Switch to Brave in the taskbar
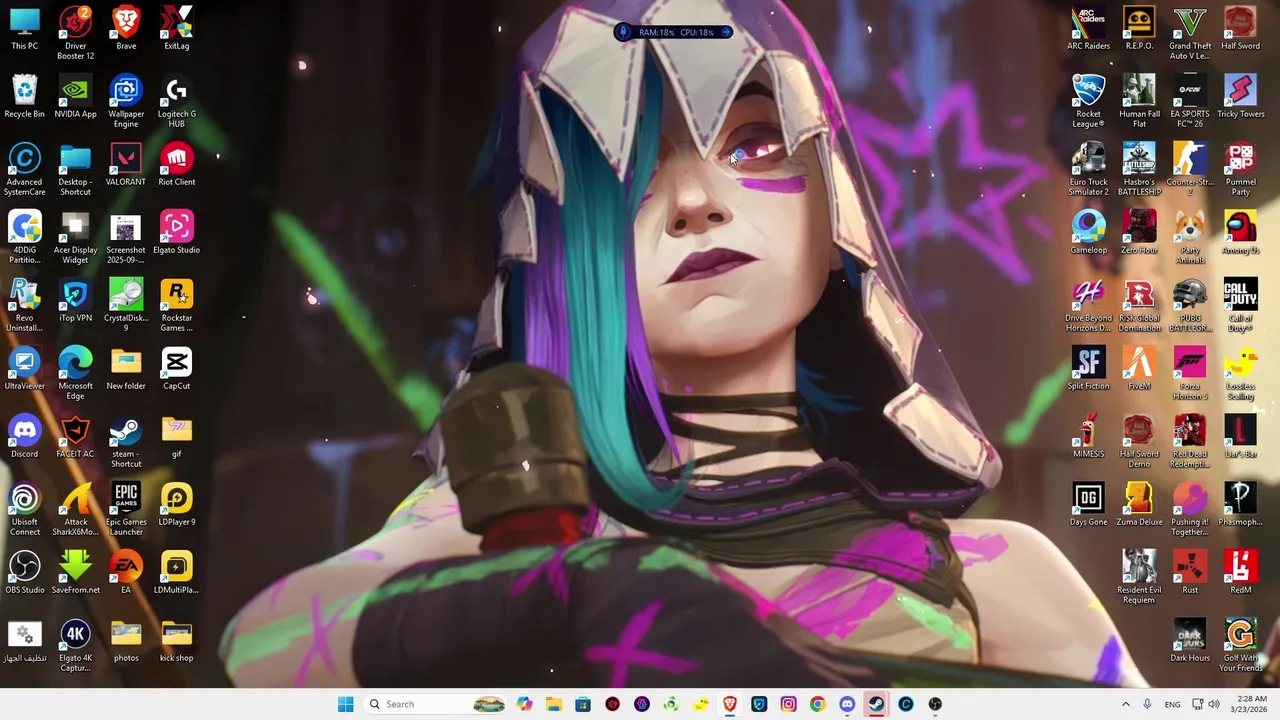This screenshot has height=720, width=1280. [x=730, y=704]
